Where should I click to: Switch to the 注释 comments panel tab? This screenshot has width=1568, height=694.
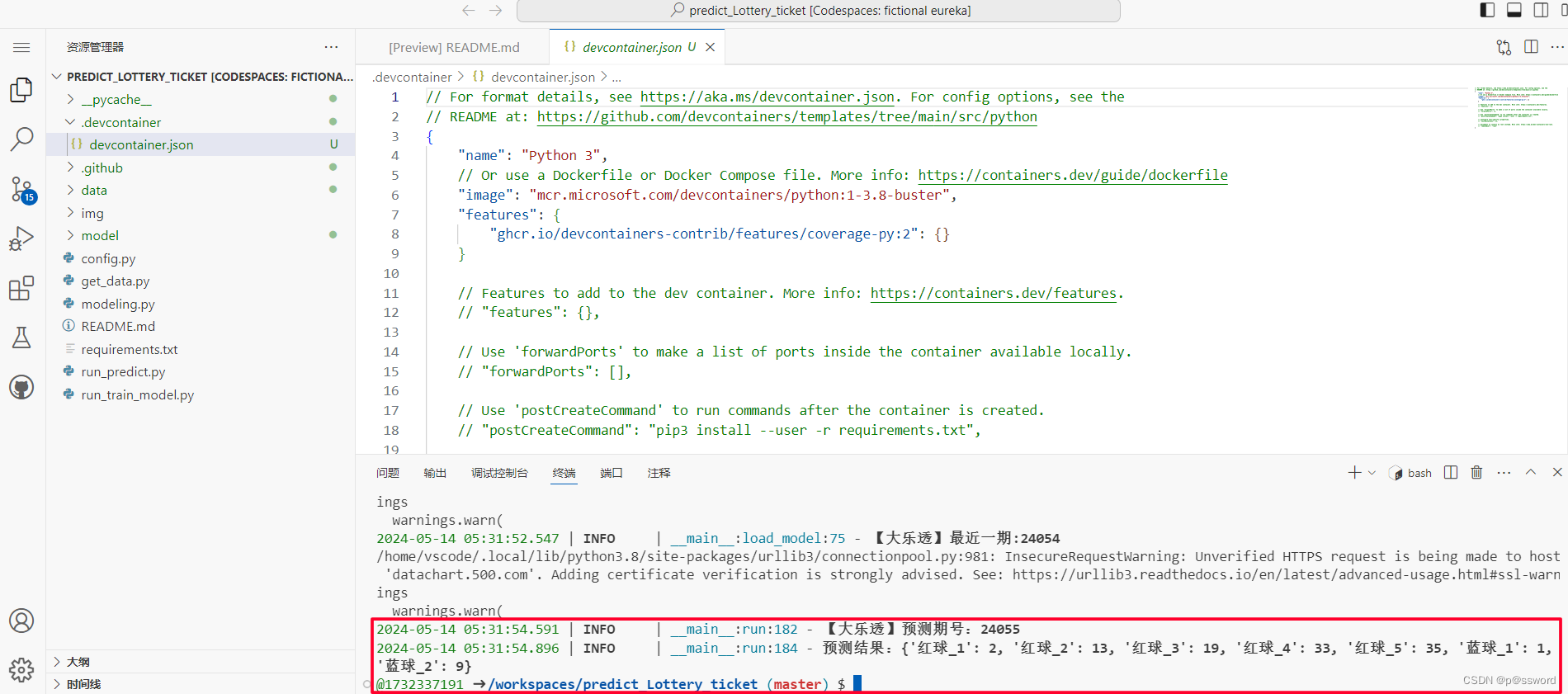coord(659,473)
